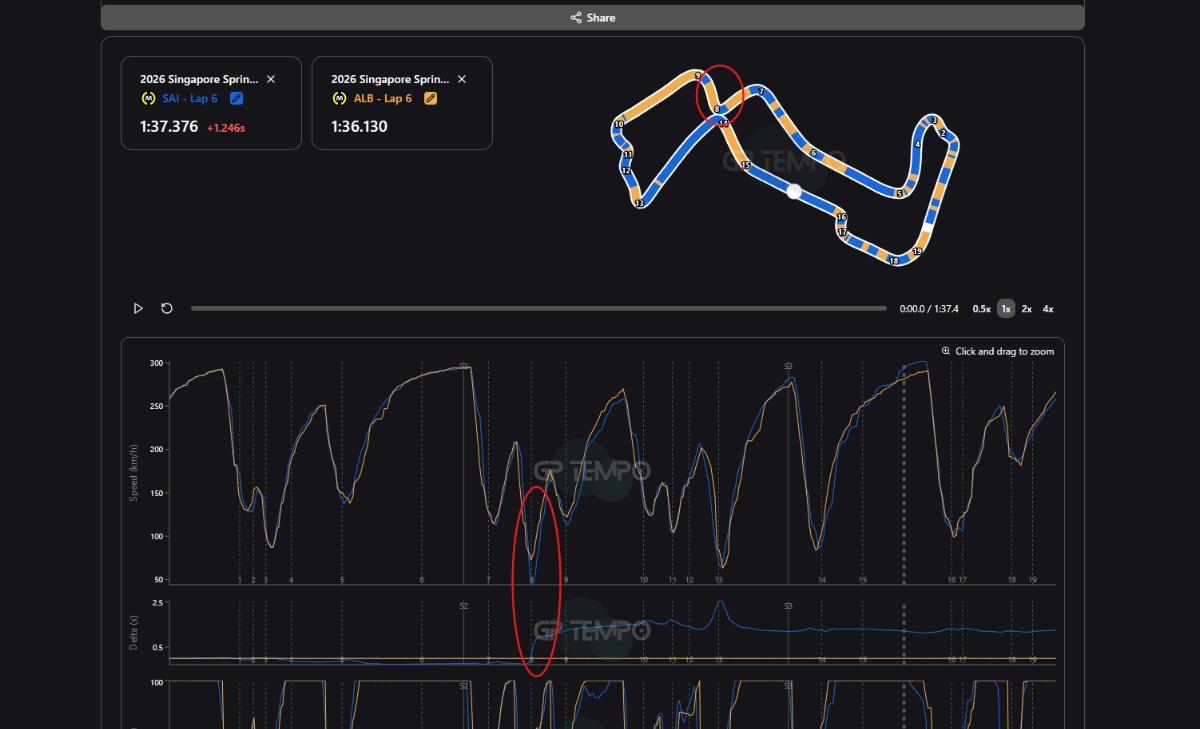1200x729 pixels.
Task: Open blue color editor for SAI lap
Action: pos(236,98)
